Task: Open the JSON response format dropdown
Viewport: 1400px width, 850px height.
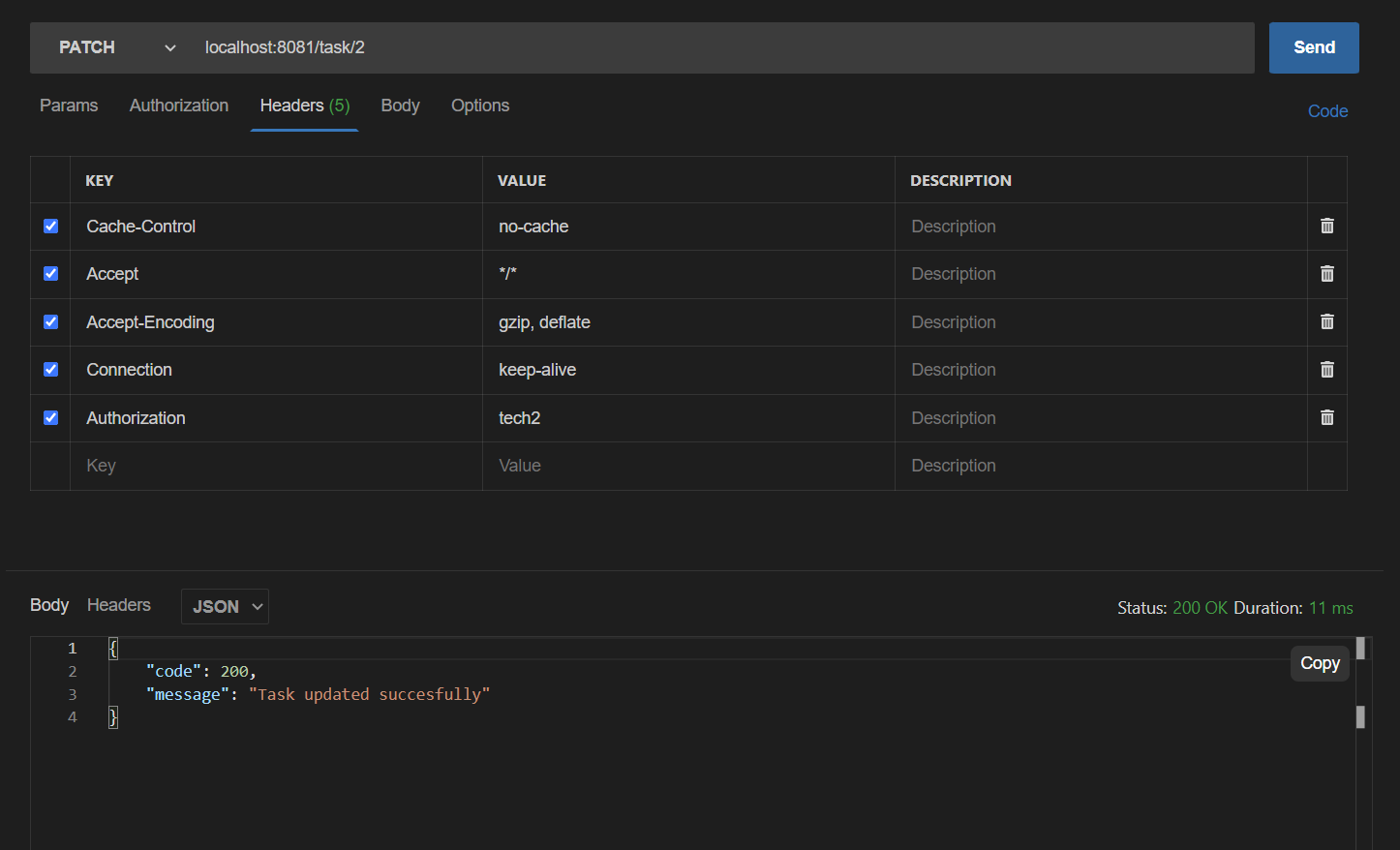Action: click(225, 606)
